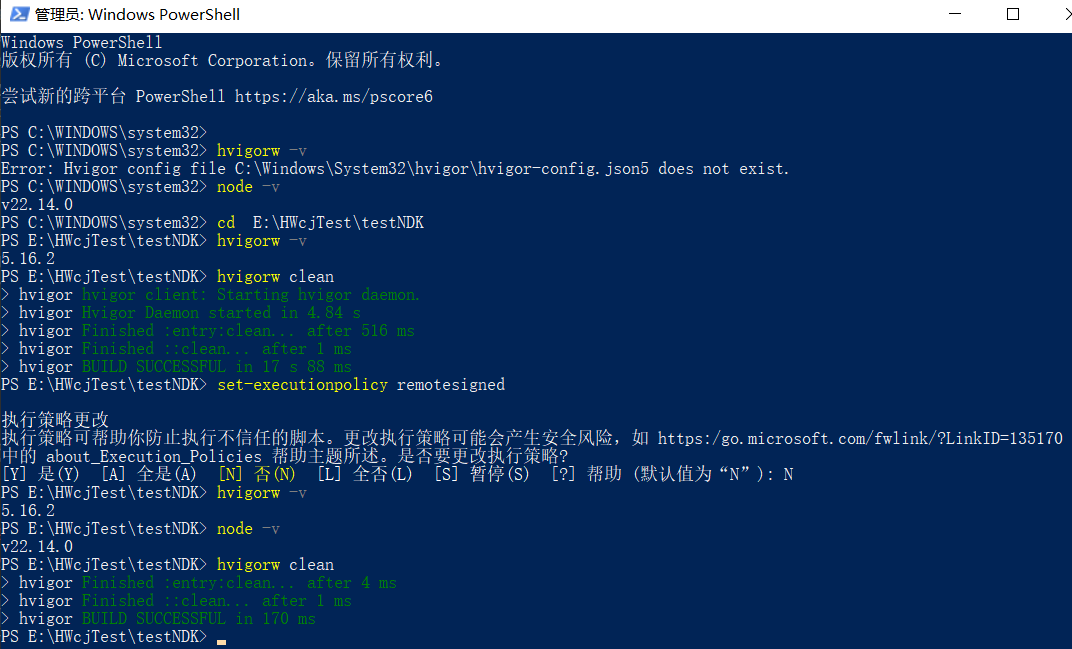Click the Error hvigor-config.json5 message line
The height and width of the screenshot is (649, 1072).
point(395,168)
